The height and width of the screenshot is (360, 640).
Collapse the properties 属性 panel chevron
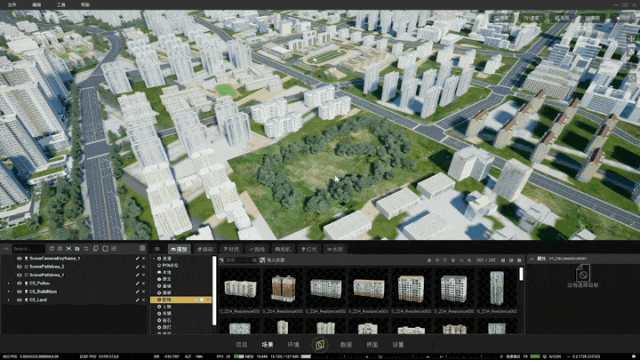pyautogui.click(x=531, y=259)
